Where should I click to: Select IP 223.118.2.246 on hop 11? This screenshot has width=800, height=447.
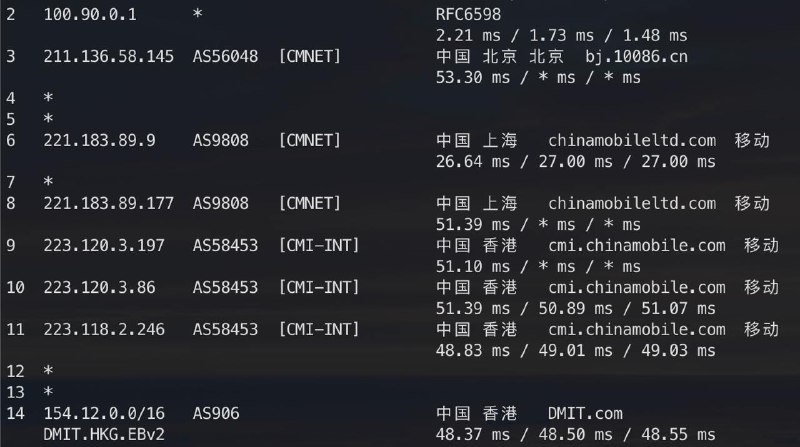tap(104, 330)
